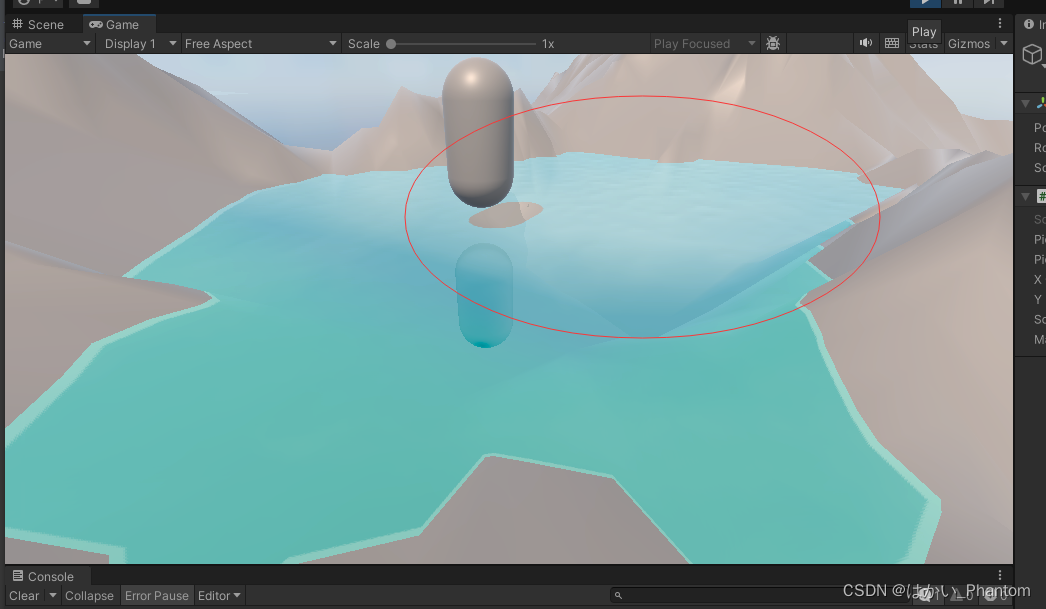Click the GameObject cube icon in Inspector

point(1033,54)
